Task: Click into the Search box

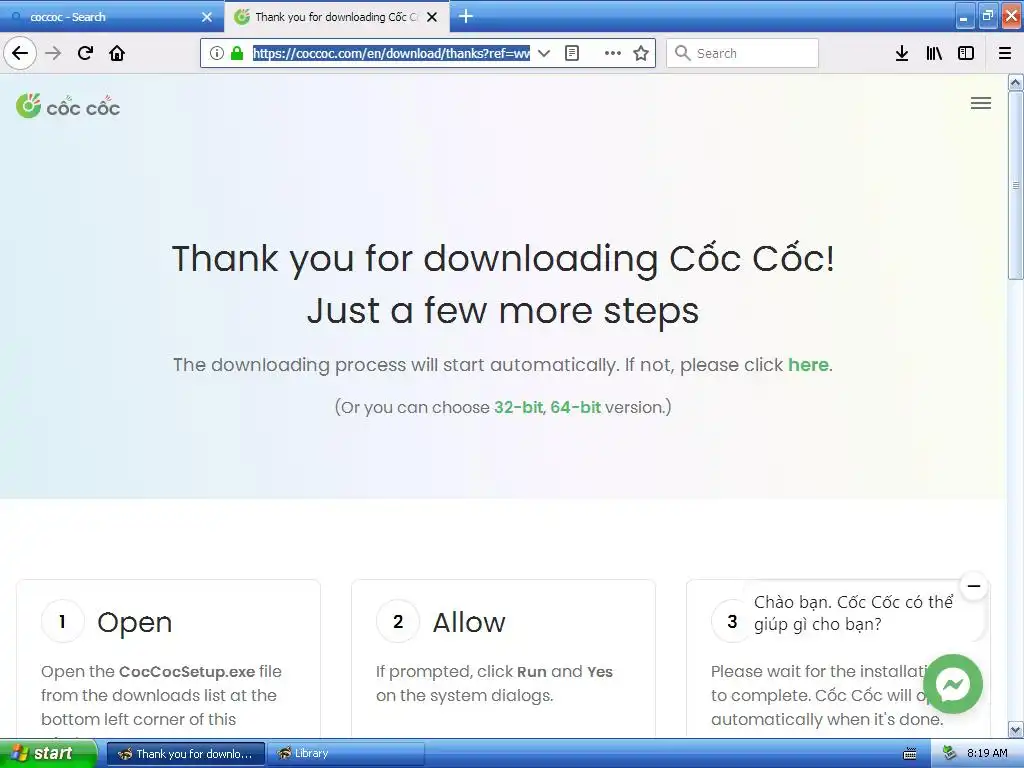Action: 742,53
